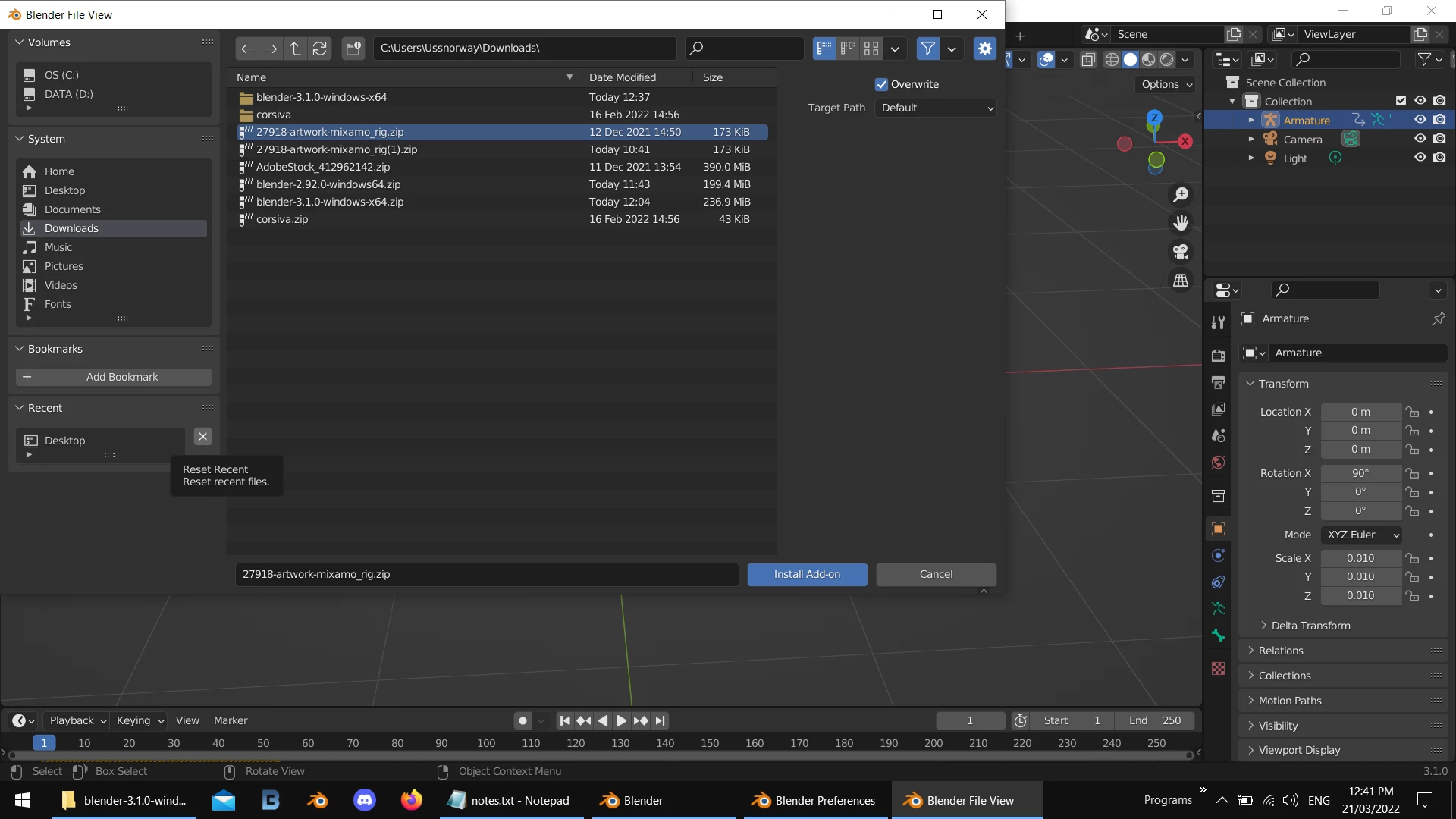Open the Marker menu in timeline
This screenshot has width=1456, height=819.
pyautogui.click(x=230, y=720)
